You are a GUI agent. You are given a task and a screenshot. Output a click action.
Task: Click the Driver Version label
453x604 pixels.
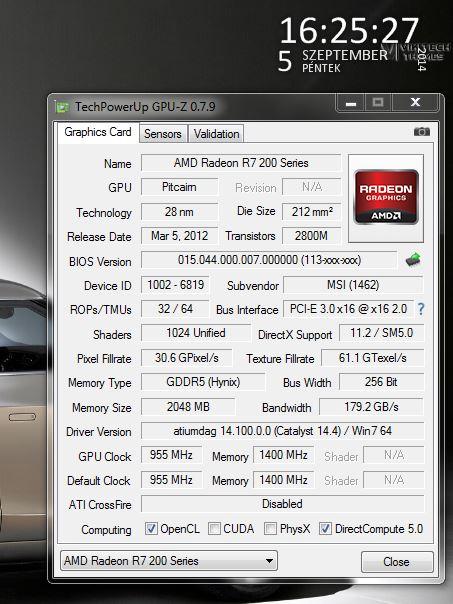[99, 432]
